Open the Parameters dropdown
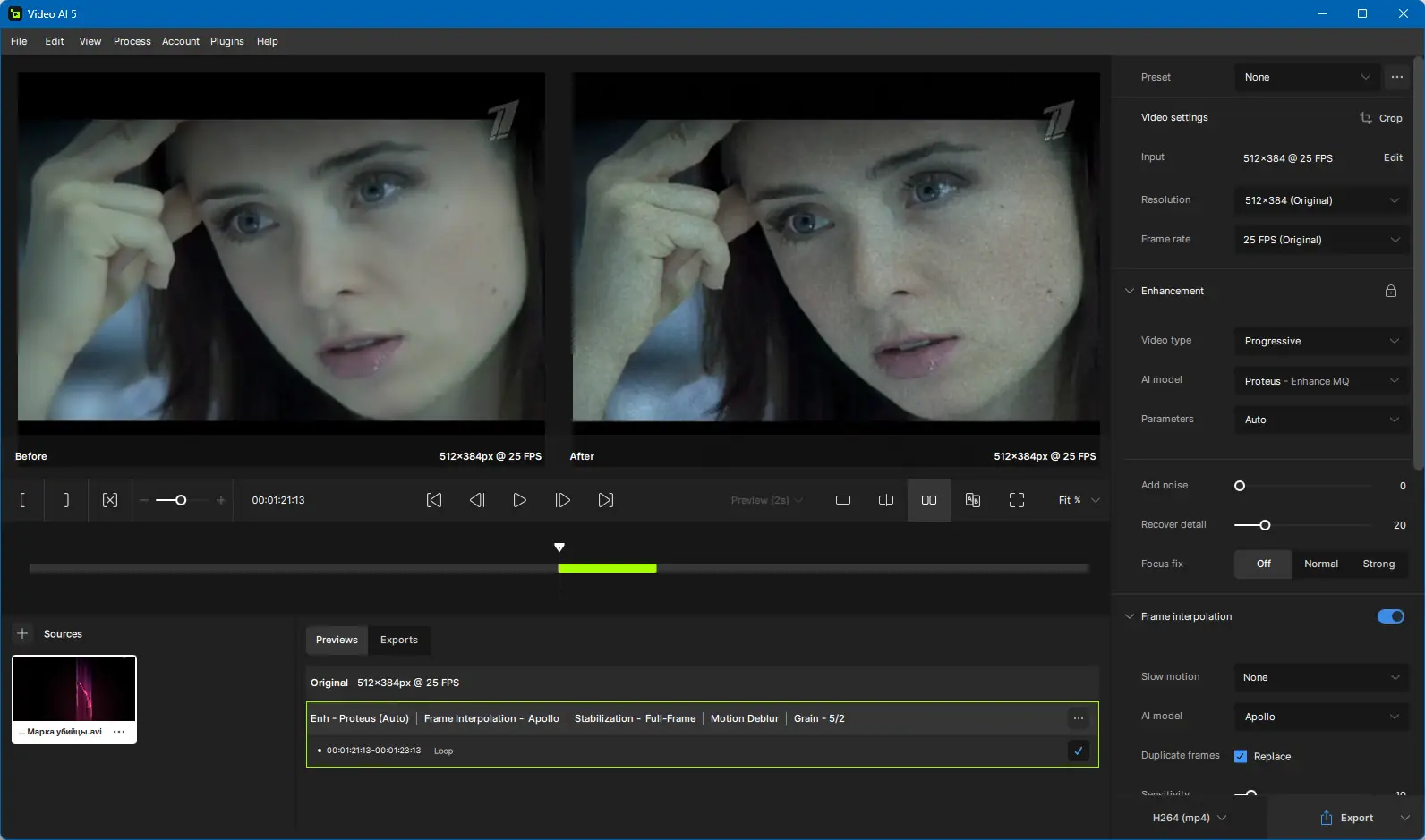This screenshot has width=1425, height=840. [1321, 420]
